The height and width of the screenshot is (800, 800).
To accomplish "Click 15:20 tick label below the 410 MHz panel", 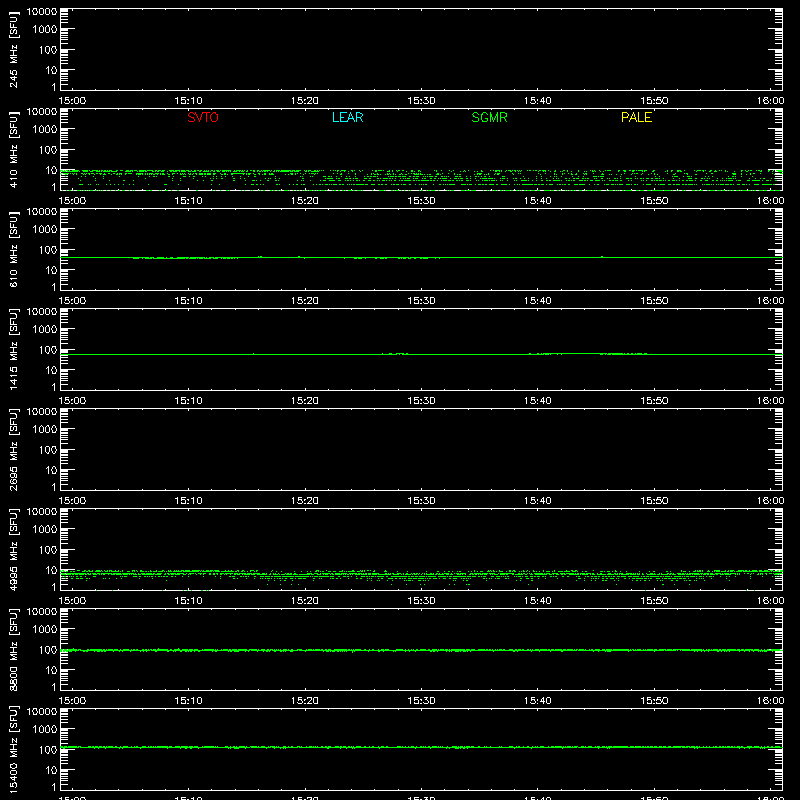I will [305, 201].
